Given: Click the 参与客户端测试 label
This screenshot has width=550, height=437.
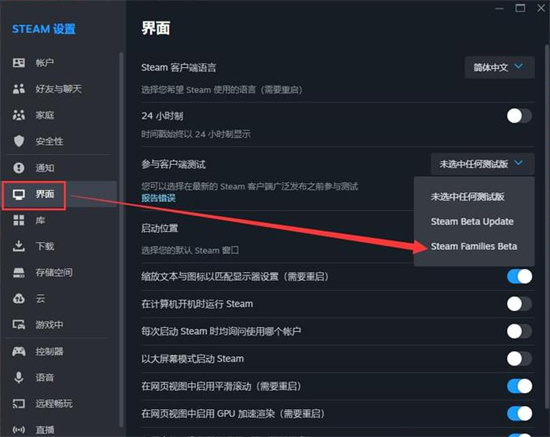Looking at the screenshot, I should (x=174, y=164).
